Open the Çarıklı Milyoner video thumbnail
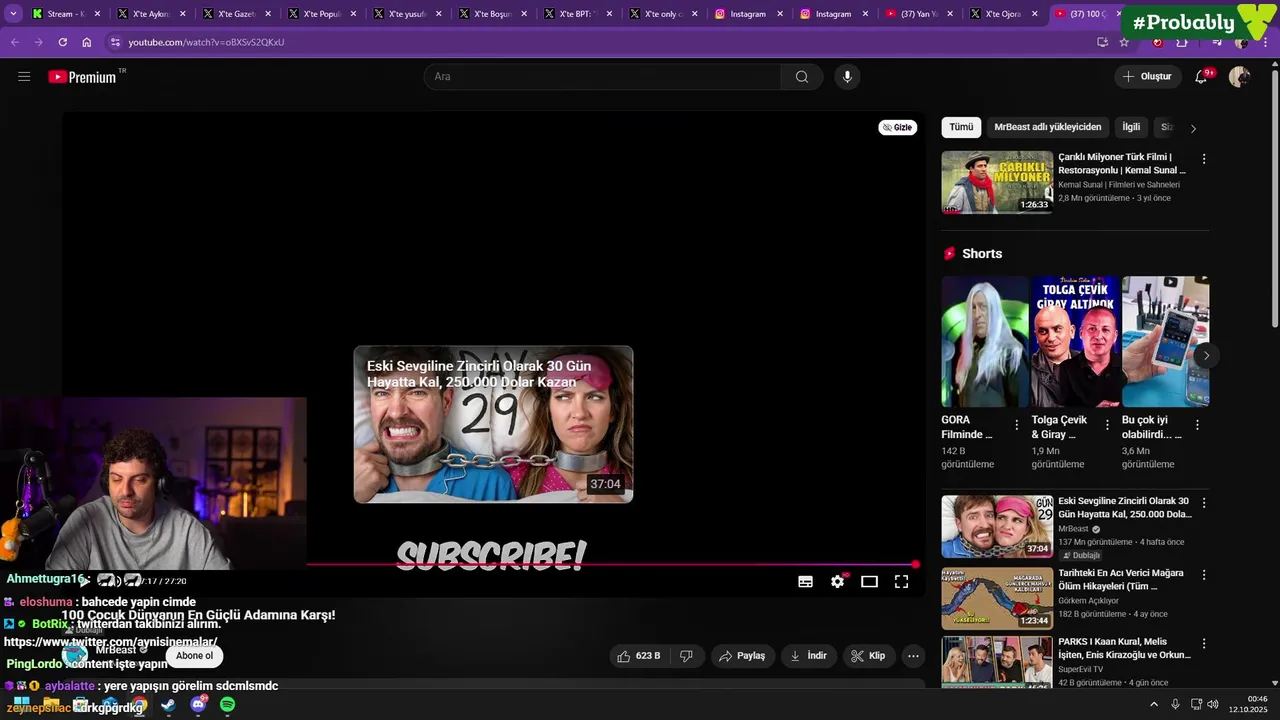Image resolution: width=1280 pixels, height=720 pixels. [997, 182]
